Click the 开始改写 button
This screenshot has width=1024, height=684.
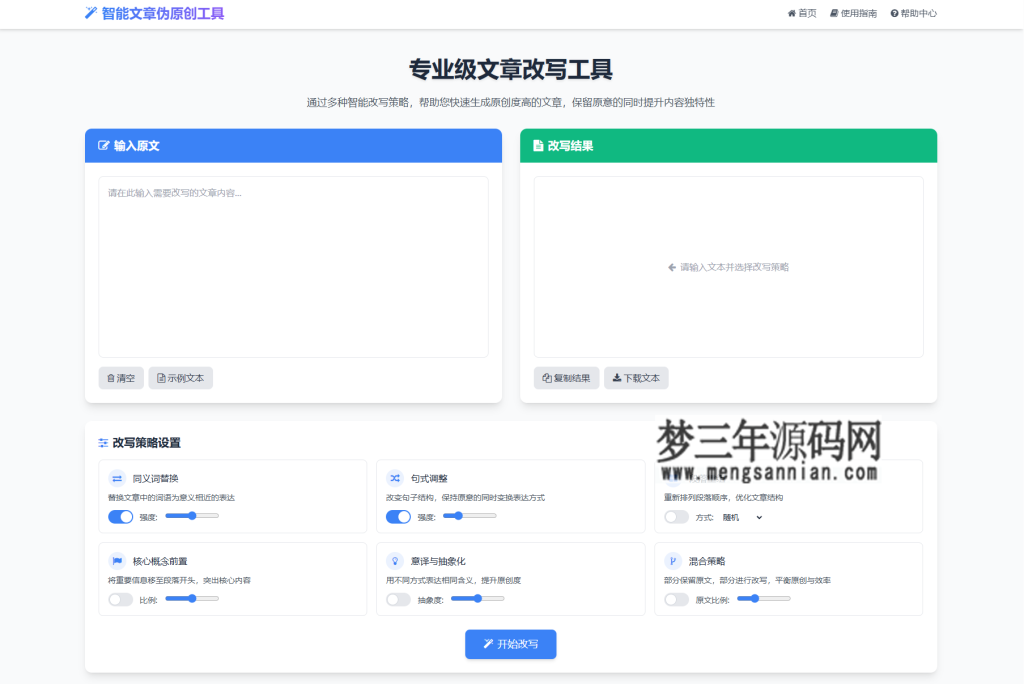tap(510, 644)
